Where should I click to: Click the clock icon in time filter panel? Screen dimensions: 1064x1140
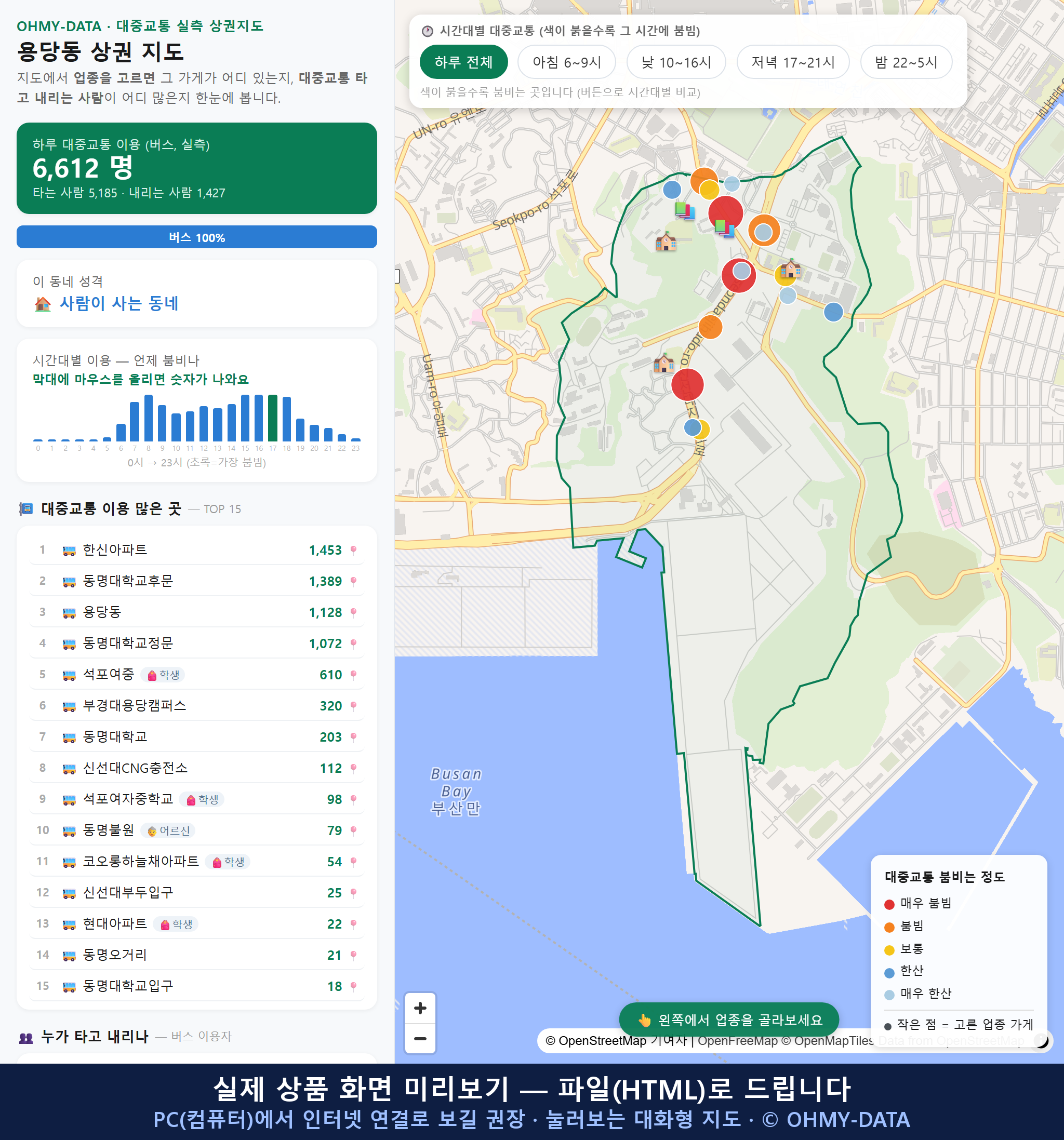(428, 31)
